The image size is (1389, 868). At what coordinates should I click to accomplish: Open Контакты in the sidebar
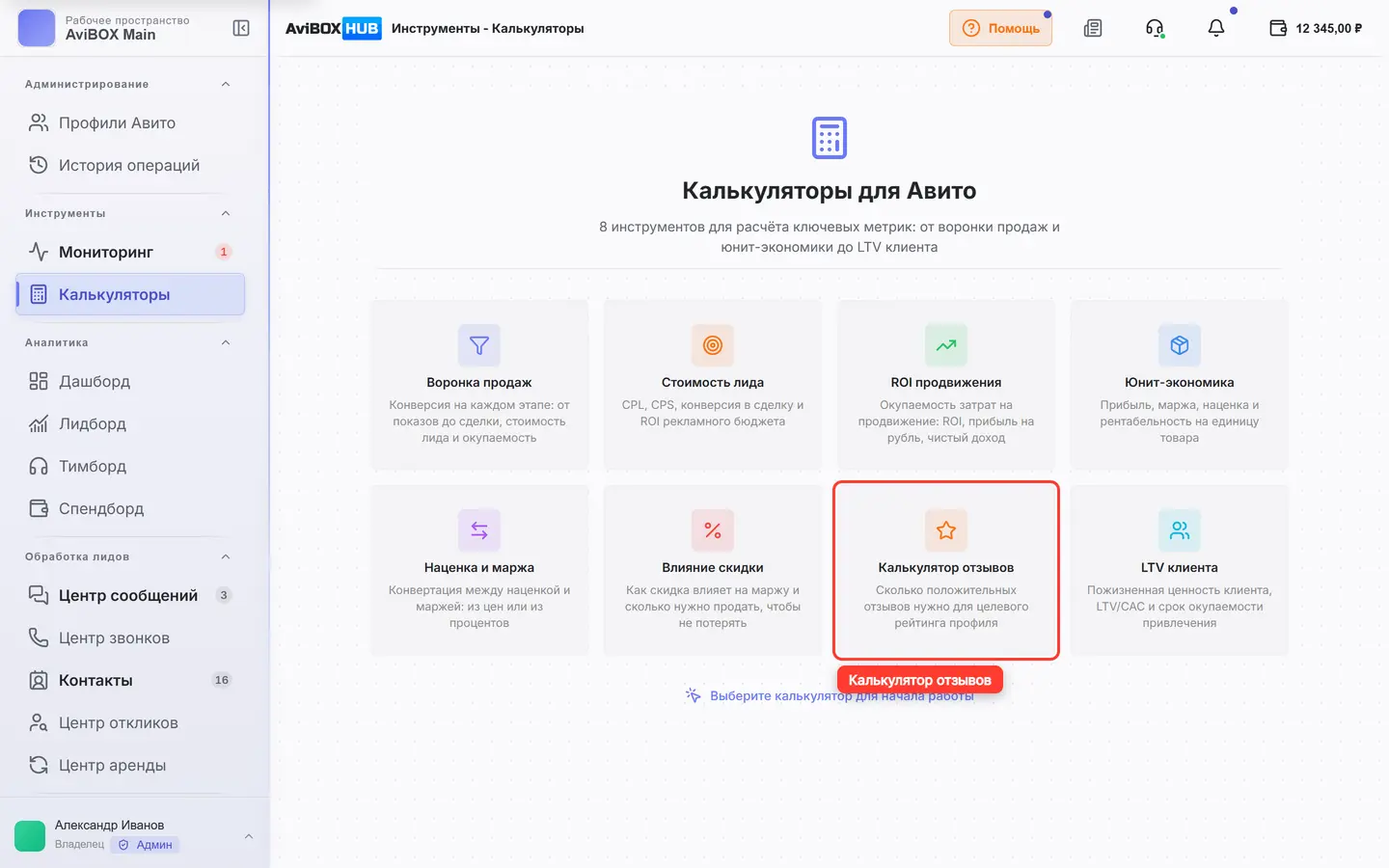130,680
